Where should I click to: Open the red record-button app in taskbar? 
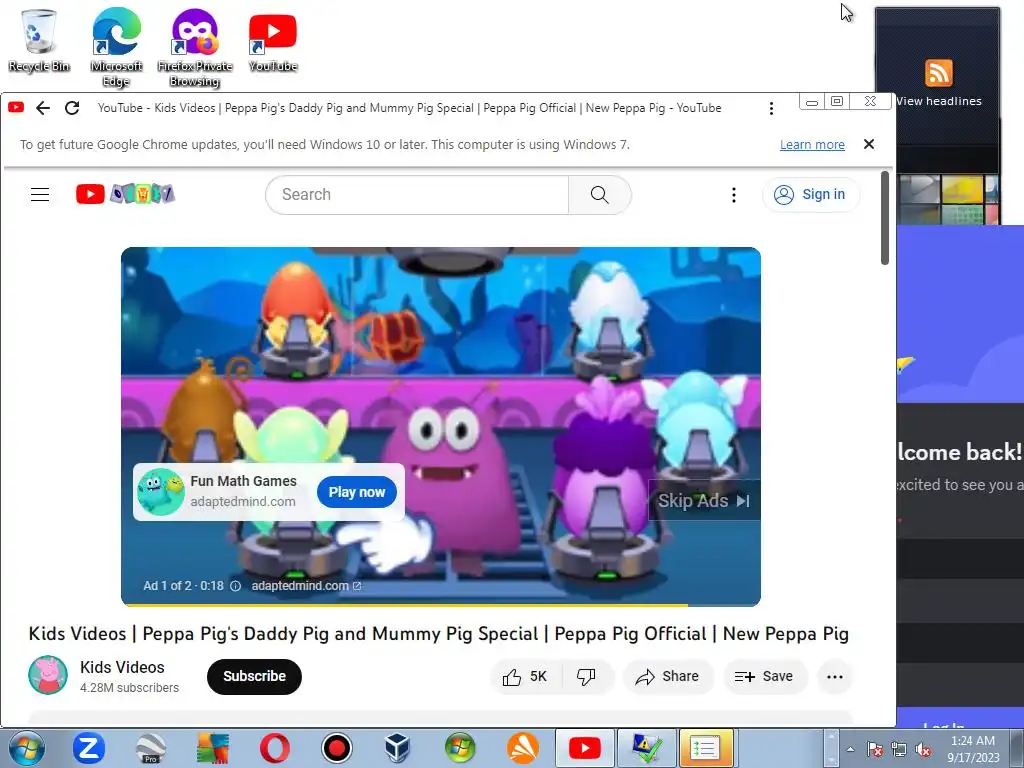click(336, 748)
